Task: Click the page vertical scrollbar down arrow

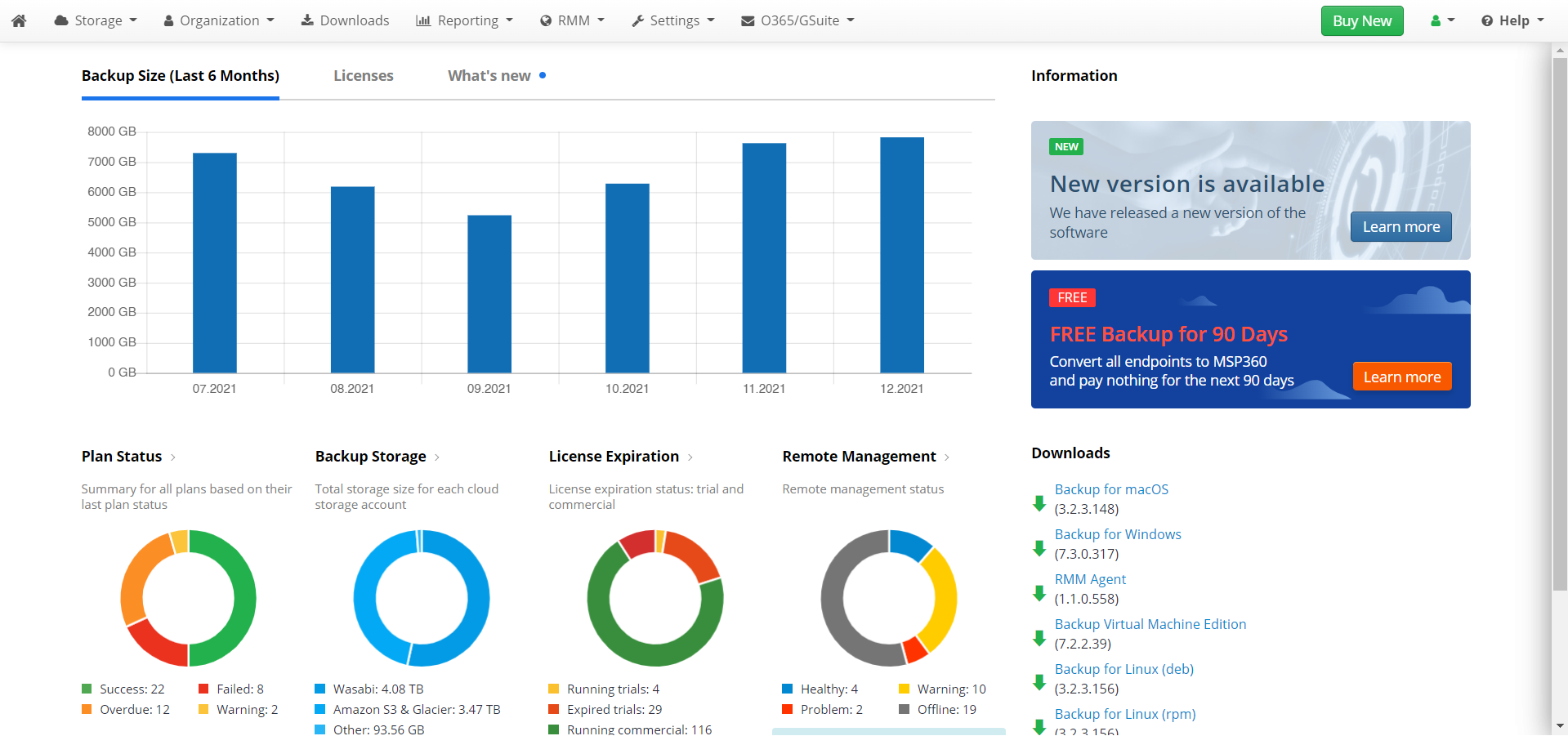Action: 1560,725
